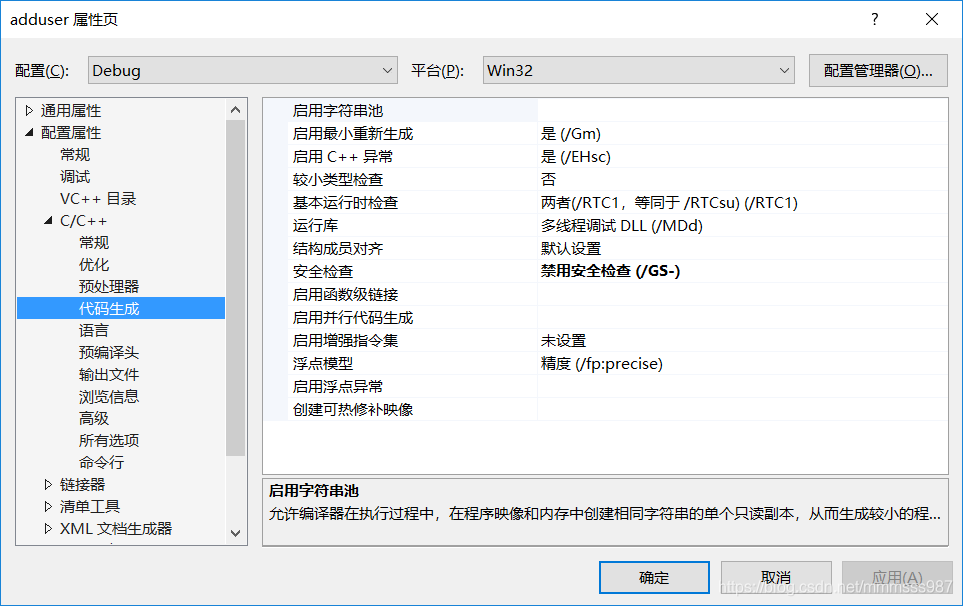
Task: Click the tree's vertical scrollbar thumb
Action: (235, 288)
